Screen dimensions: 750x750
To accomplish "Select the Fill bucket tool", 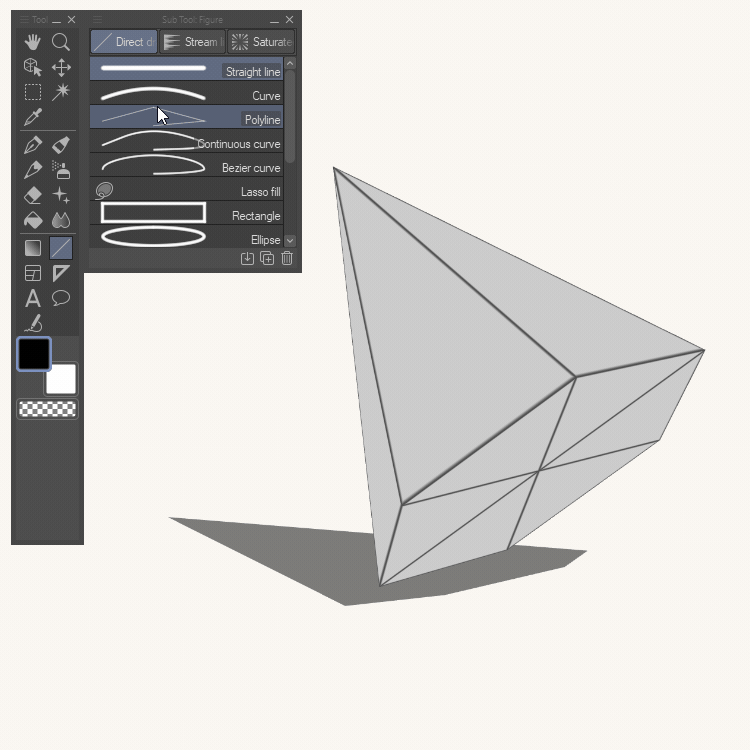I will point(33,220).
